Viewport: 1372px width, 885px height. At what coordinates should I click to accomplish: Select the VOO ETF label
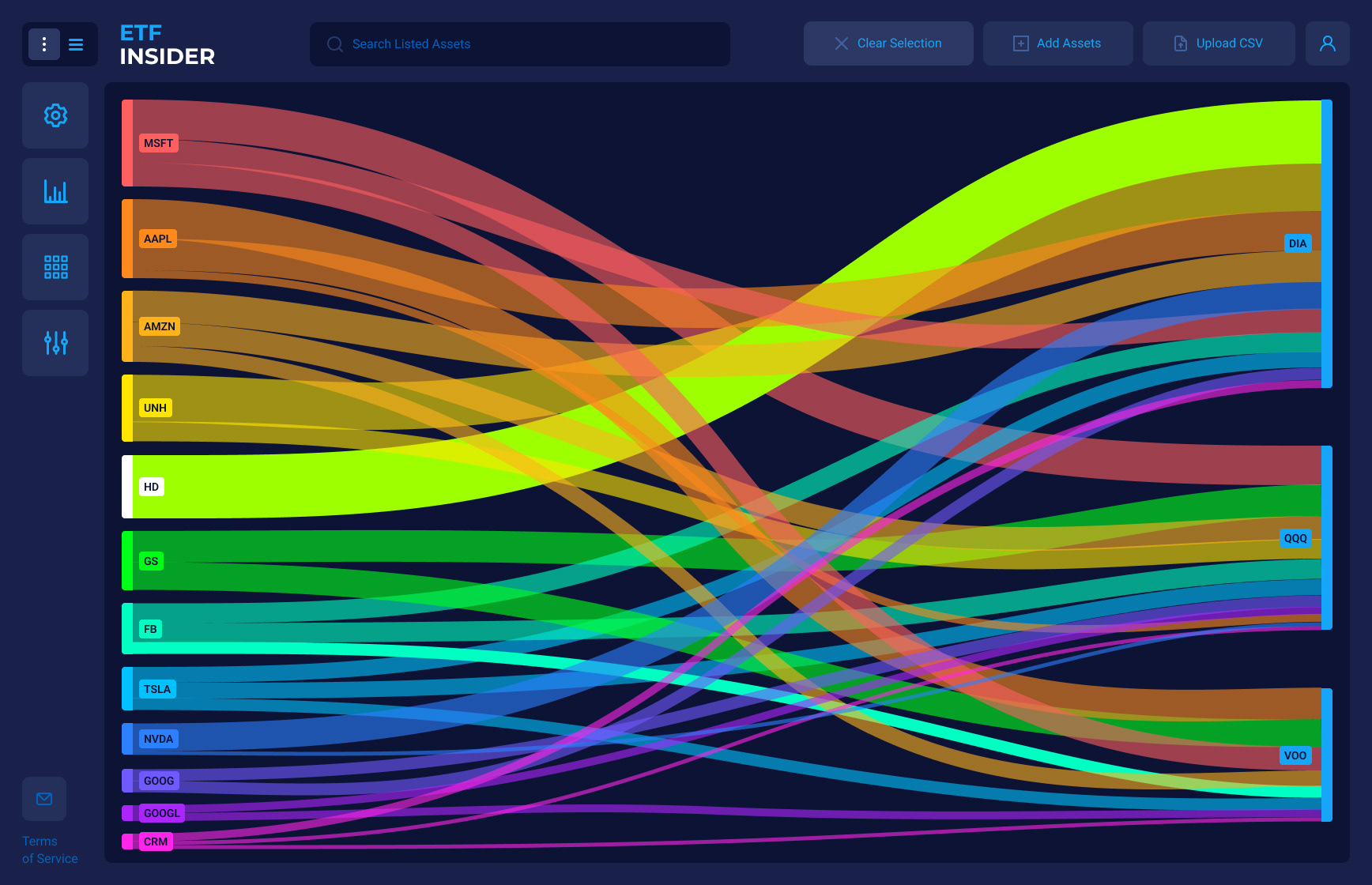pos(1295,755)
